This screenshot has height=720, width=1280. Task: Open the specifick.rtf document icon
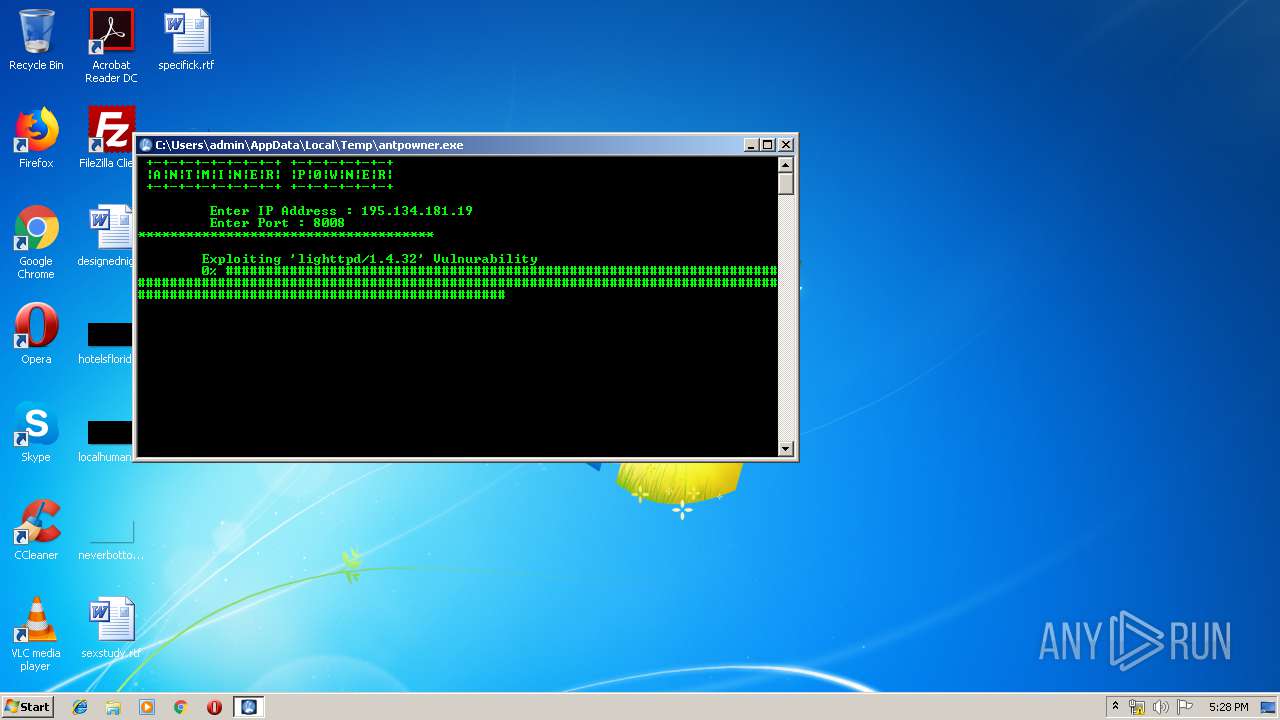(x=186, y=41)
